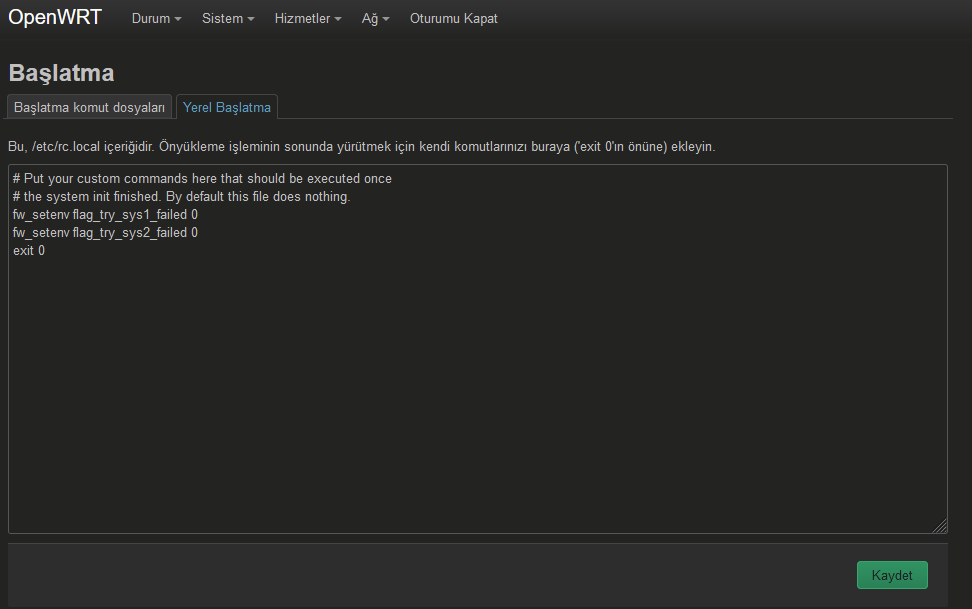The height and width of the screenshot is (609, 972).
Task: Click the caret arrow beside Hizmetler
Action: (x=338, y=19)
